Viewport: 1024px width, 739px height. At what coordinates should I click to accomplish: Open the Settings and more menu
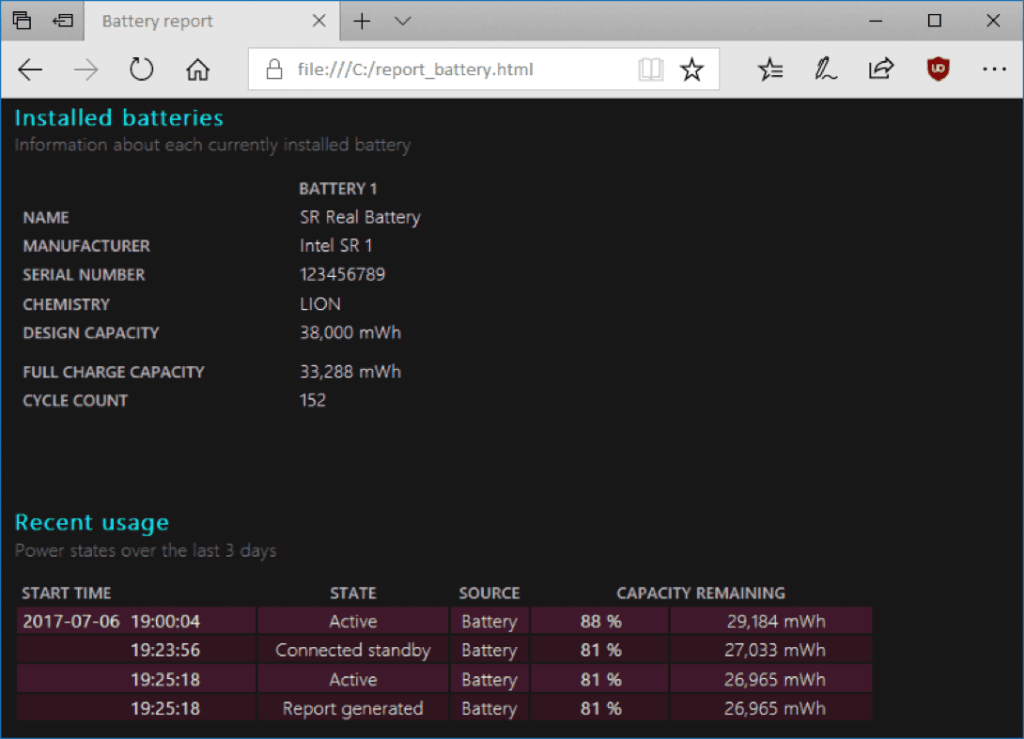[994, 70]
